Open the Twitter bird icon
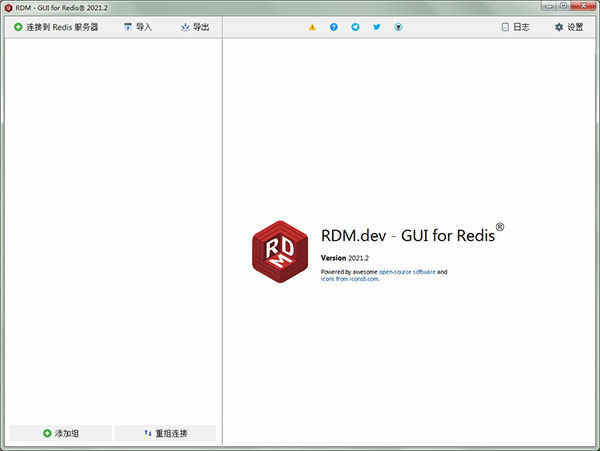This screenshot has height=451, width=600. pos(377,27)
